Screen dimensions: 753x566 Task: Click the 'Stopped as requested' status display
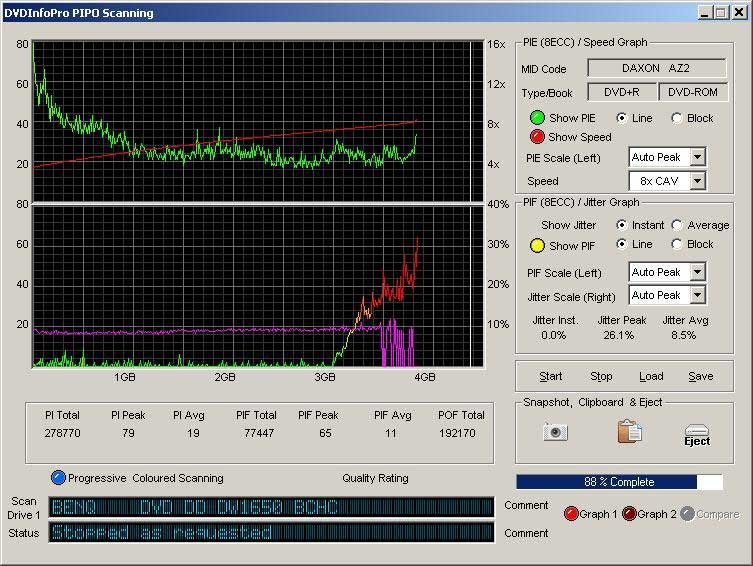pyautogui.click(x=271, y=532)
